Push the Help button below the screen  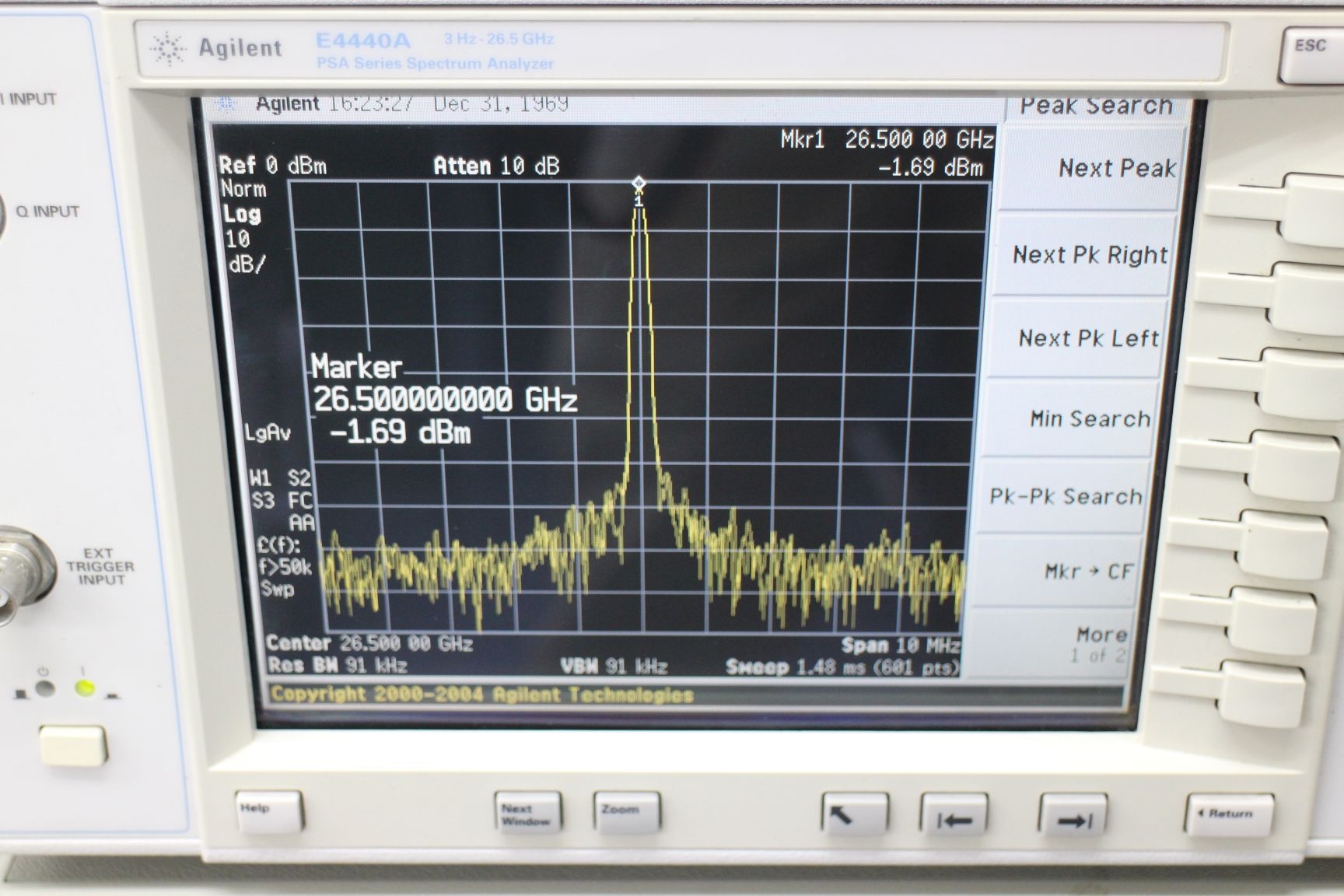[x=268, y=811]
